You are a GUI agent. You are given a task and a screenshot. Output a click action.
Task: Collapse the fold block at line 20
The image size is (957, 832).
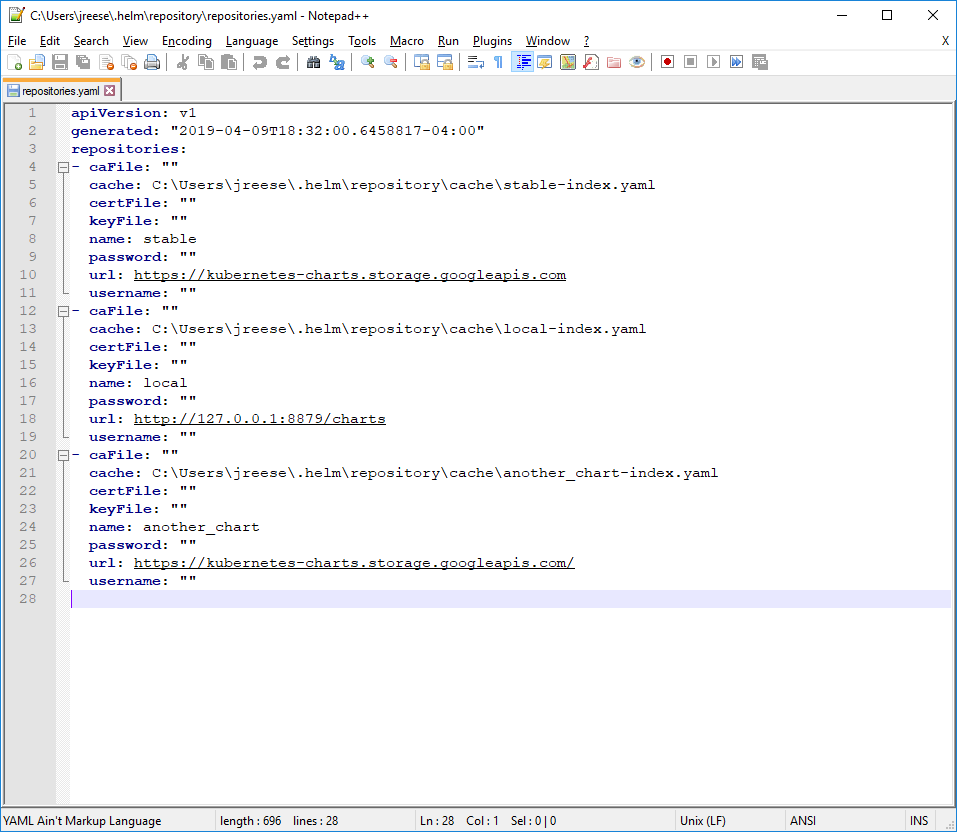pos(63,455)
